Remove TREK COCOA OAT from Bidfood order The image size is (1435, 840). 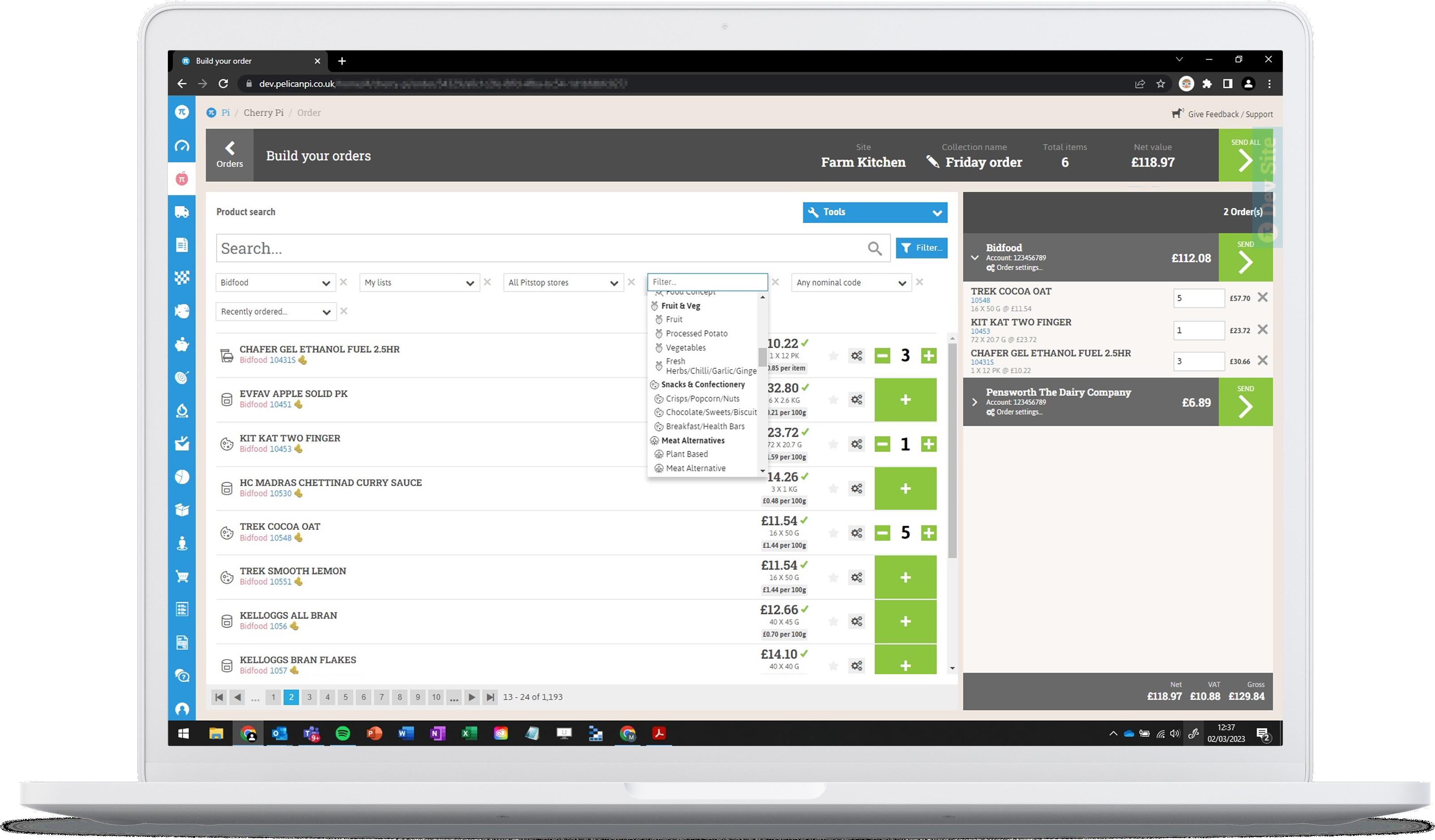(x=1263, y=298)
